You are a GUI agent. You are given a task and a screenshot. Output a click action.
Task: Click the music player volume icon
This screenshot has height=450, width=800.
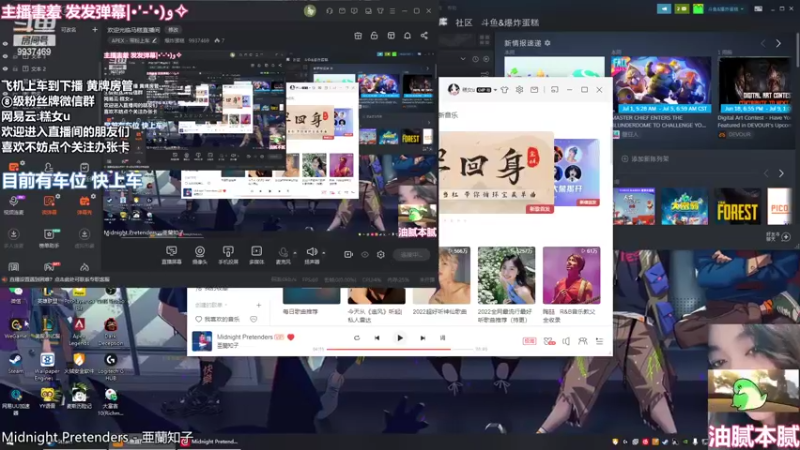[566, 341]
